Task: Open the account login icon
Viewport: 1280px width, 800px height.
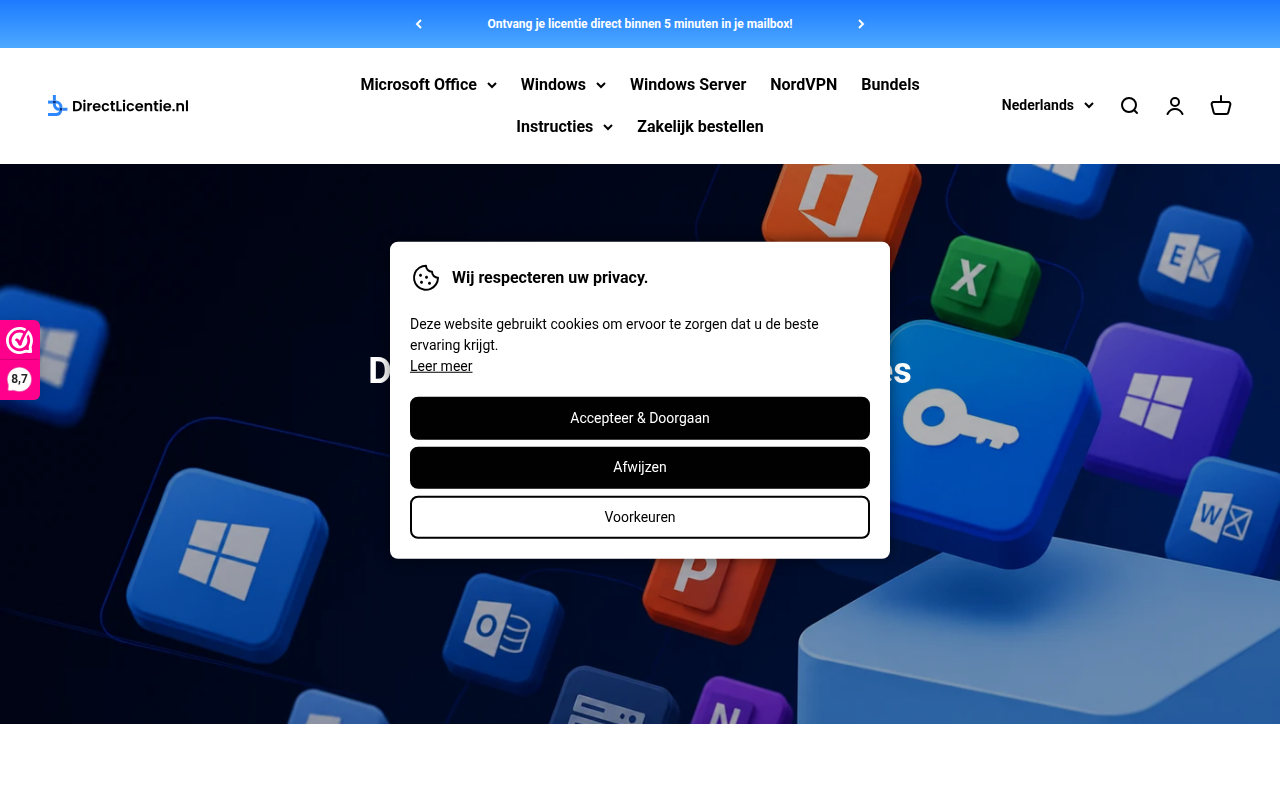Action: click(x=1175, y=106)
